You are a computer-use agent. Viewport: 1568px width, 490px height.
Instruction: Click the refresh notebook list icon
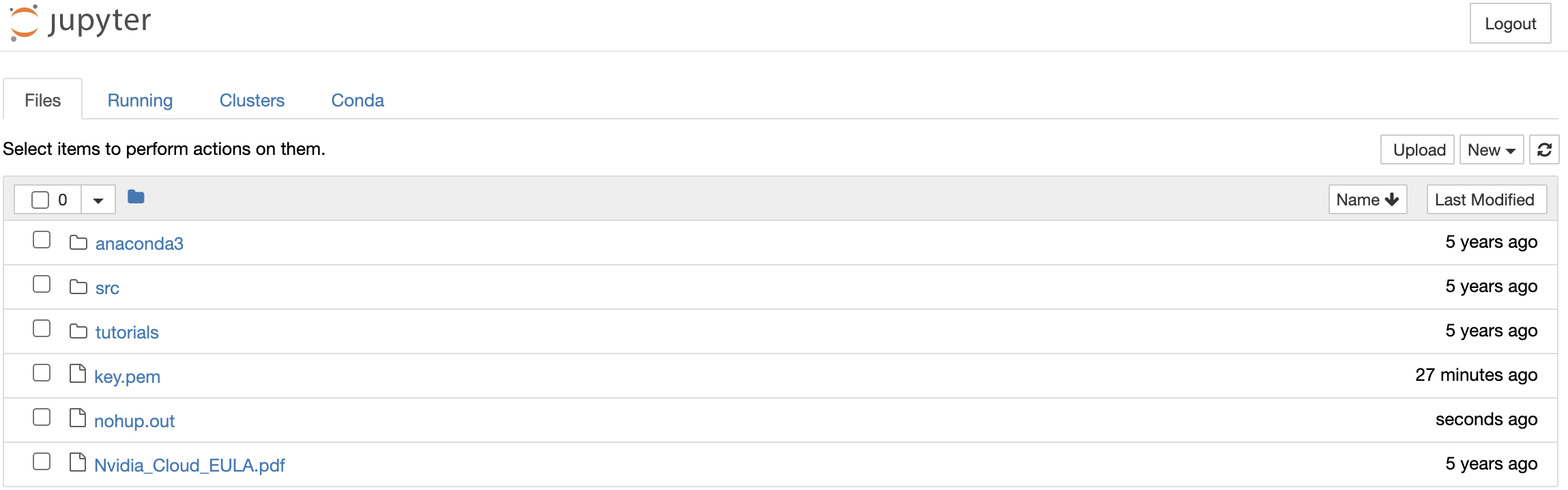pyautogui.click(x=1544, y=149)
